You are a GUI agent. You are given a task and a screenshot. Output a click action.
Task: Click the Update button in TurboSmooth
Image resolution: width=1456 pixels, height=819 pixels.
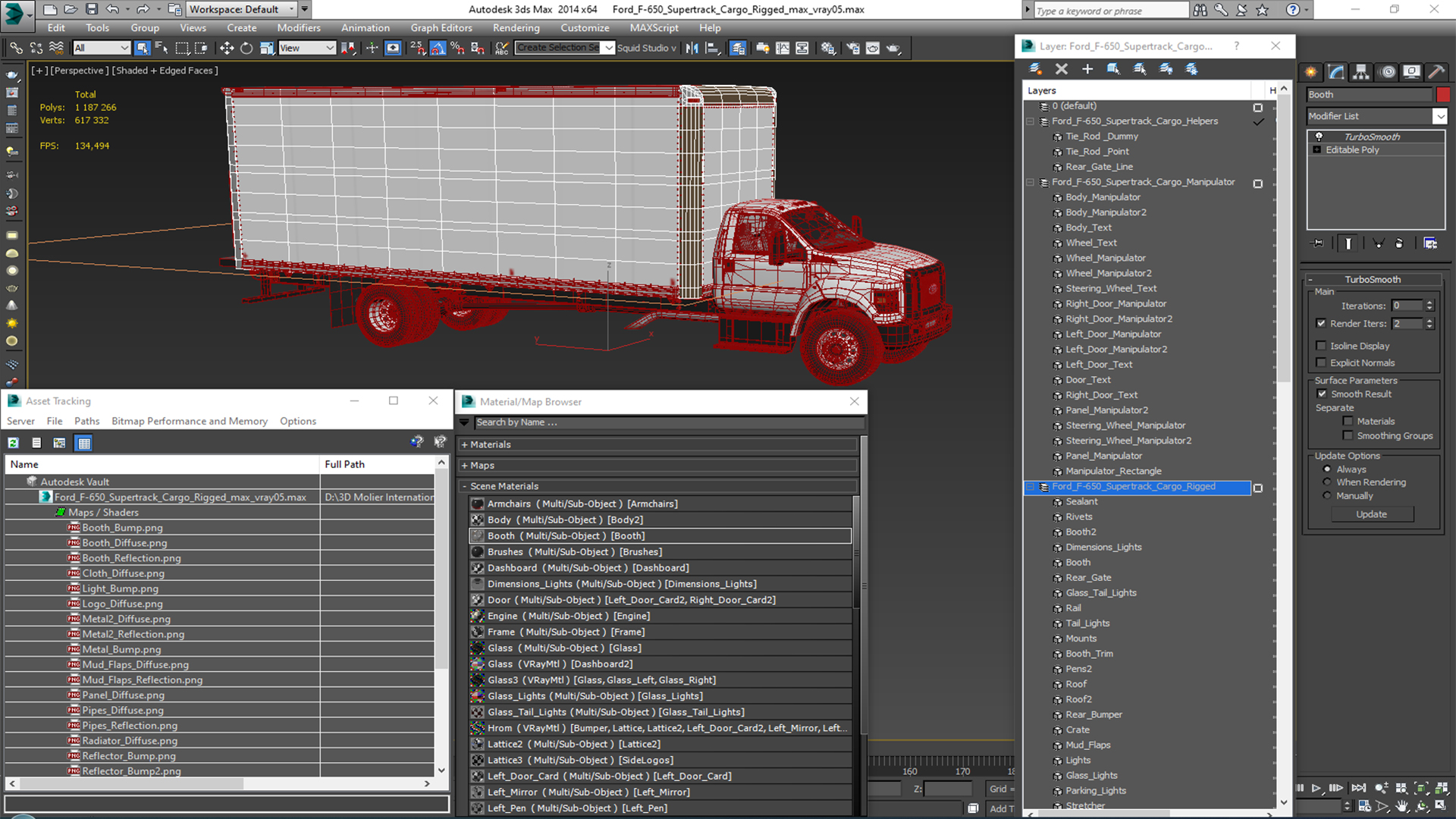coord(1372,514)
